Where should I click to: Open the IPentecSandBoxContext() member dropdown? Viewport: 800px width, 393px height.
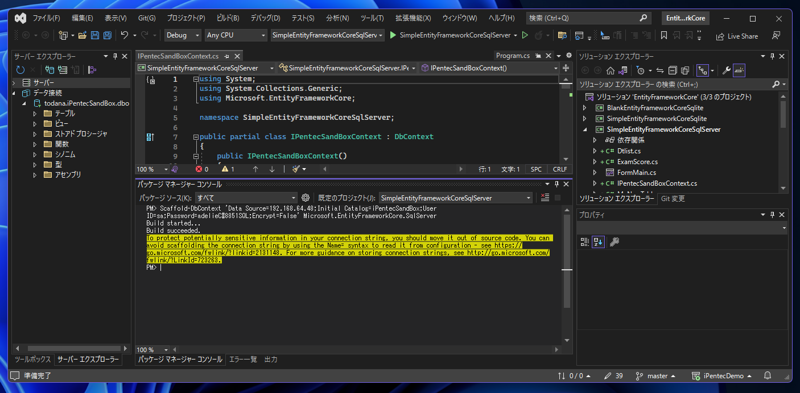point(490,67)
